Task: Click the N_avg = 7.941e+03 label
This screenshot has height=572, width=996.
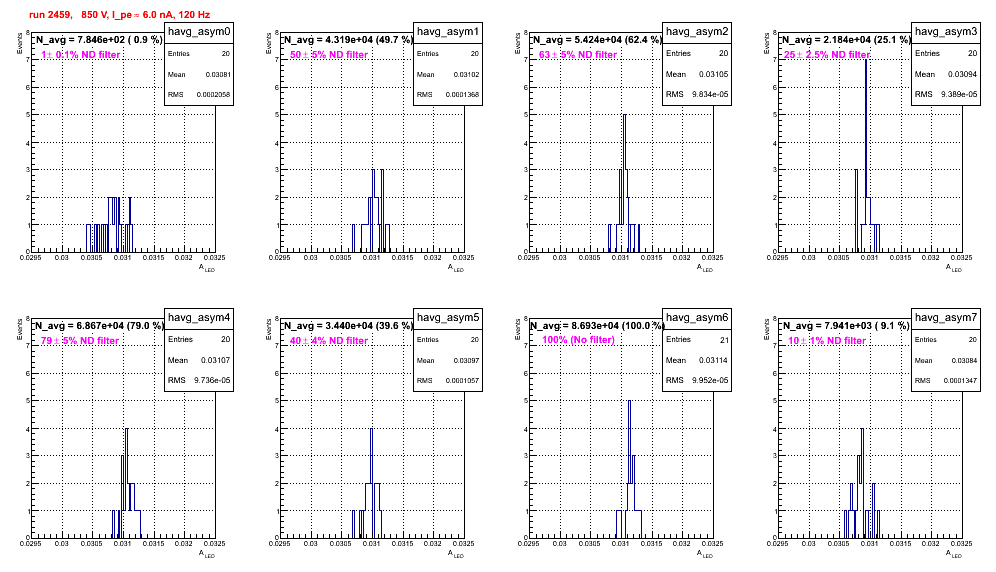Action: pos(845,326)
